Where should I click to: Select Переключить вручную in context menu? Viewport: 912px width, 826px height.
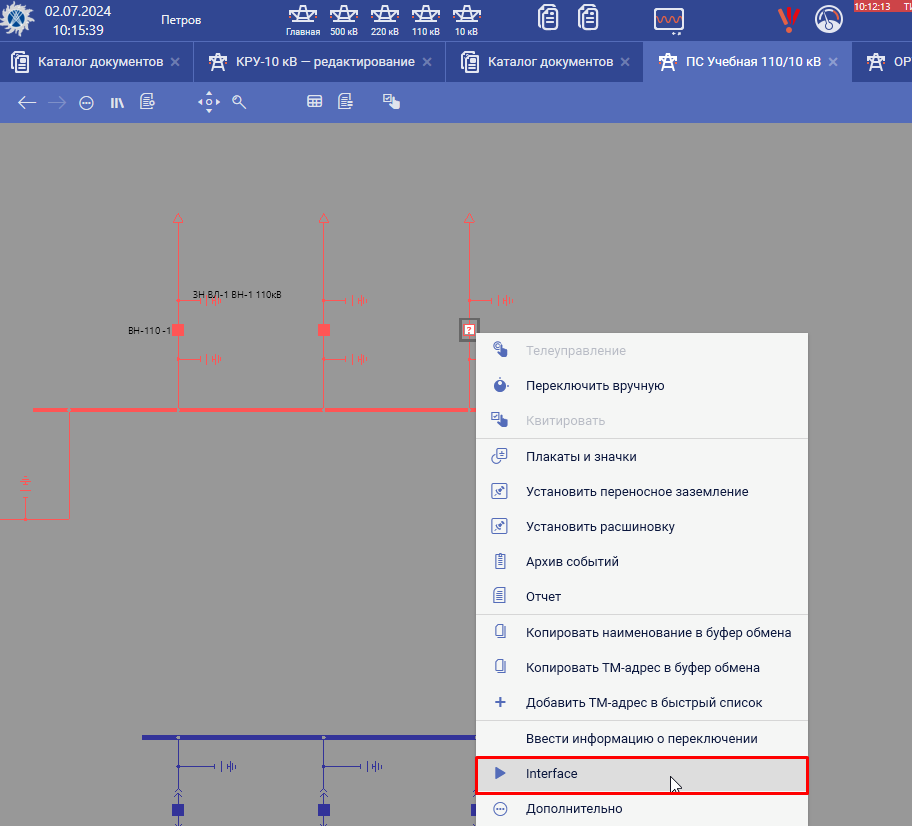(594, 386)
